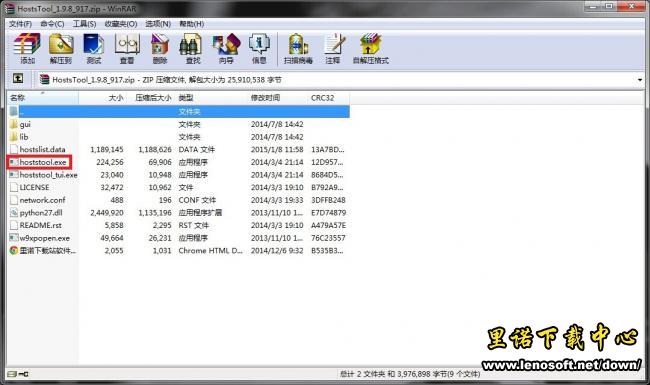Open the Commands (命令) menu
Image resolution: width=650 pixels, height=385 pixels.
point(52,24)
